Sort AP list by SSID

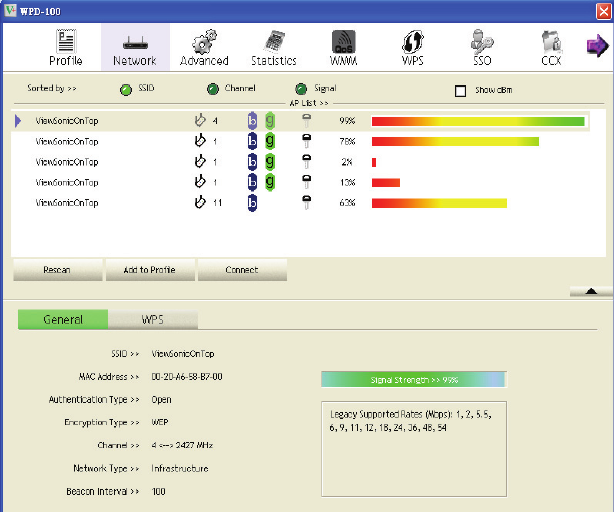[126, 90]
